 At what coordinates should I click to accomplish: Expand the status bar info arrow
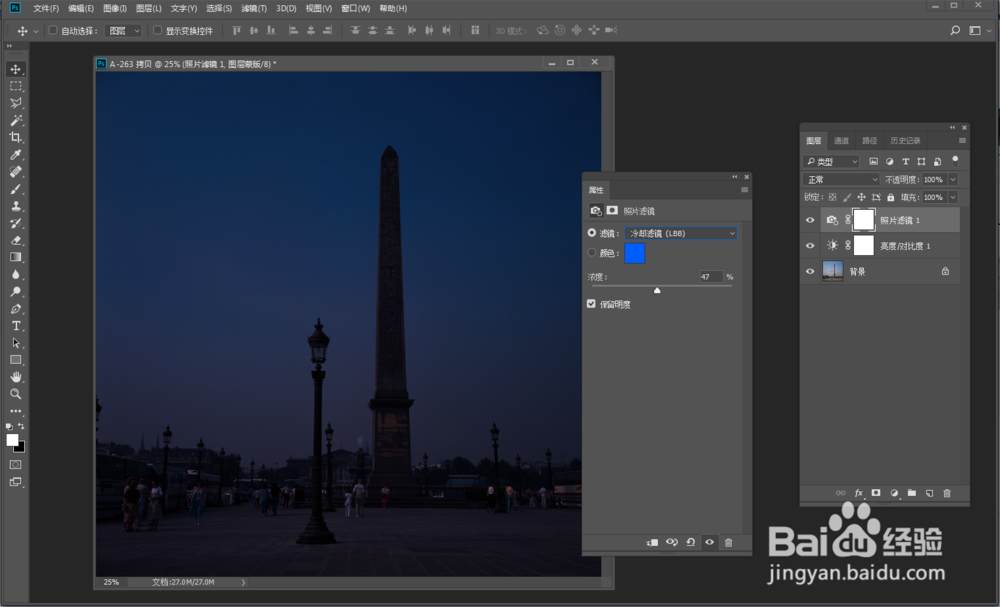pos(243,582)
